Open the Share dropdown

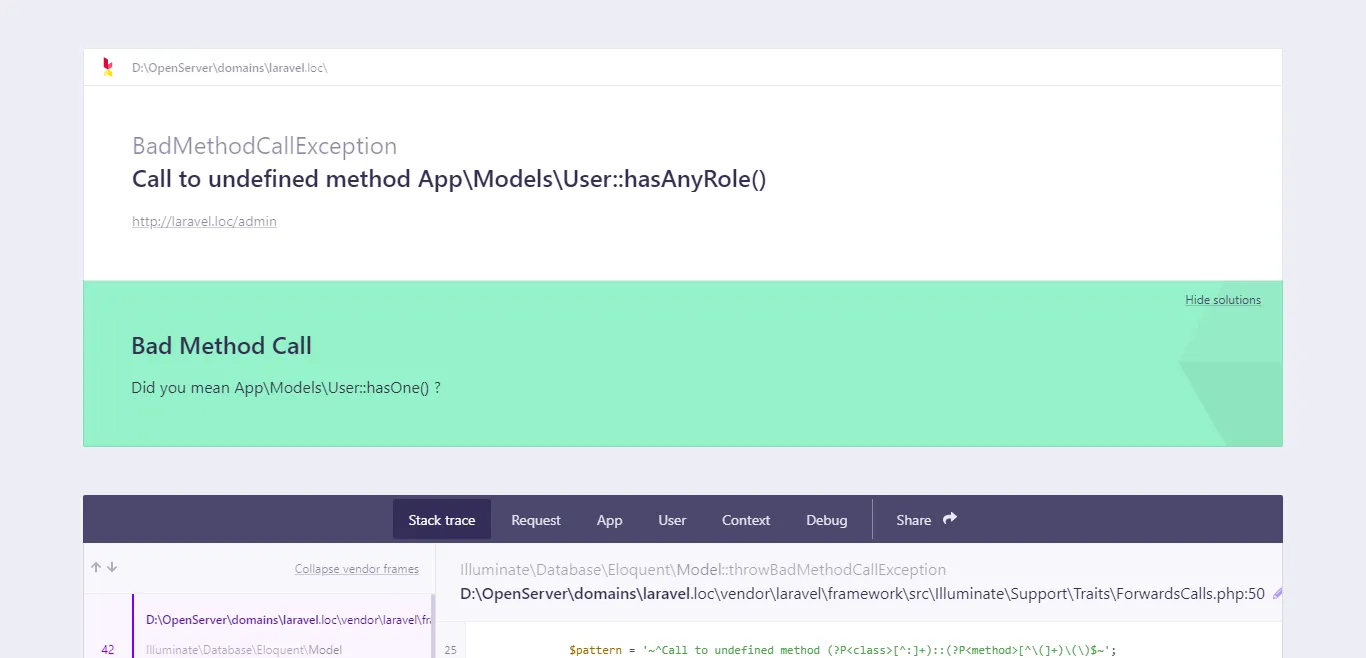coord(913,520)
